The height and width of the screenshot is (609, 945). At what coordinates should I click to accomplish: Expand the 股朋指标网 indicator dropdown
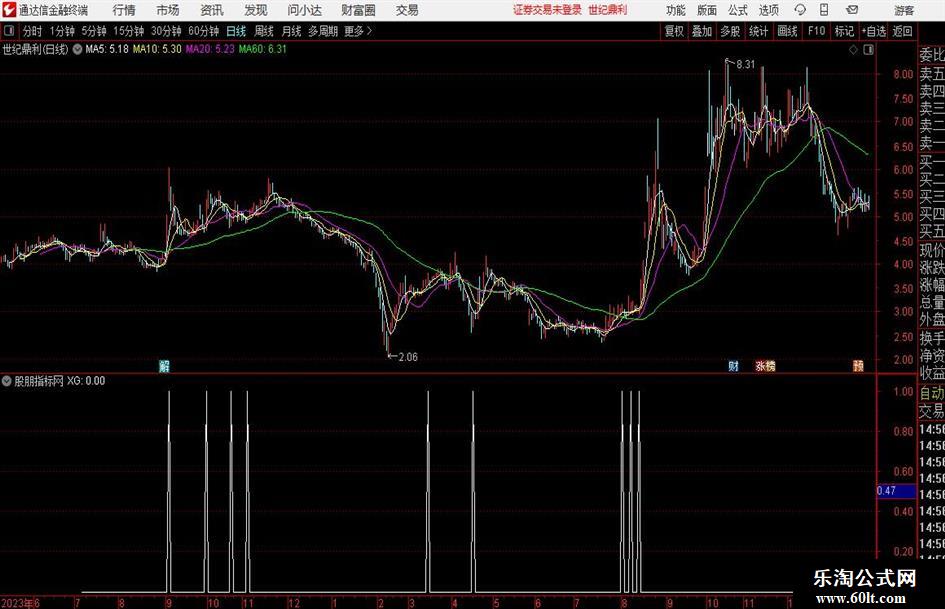tap(6, 381)
